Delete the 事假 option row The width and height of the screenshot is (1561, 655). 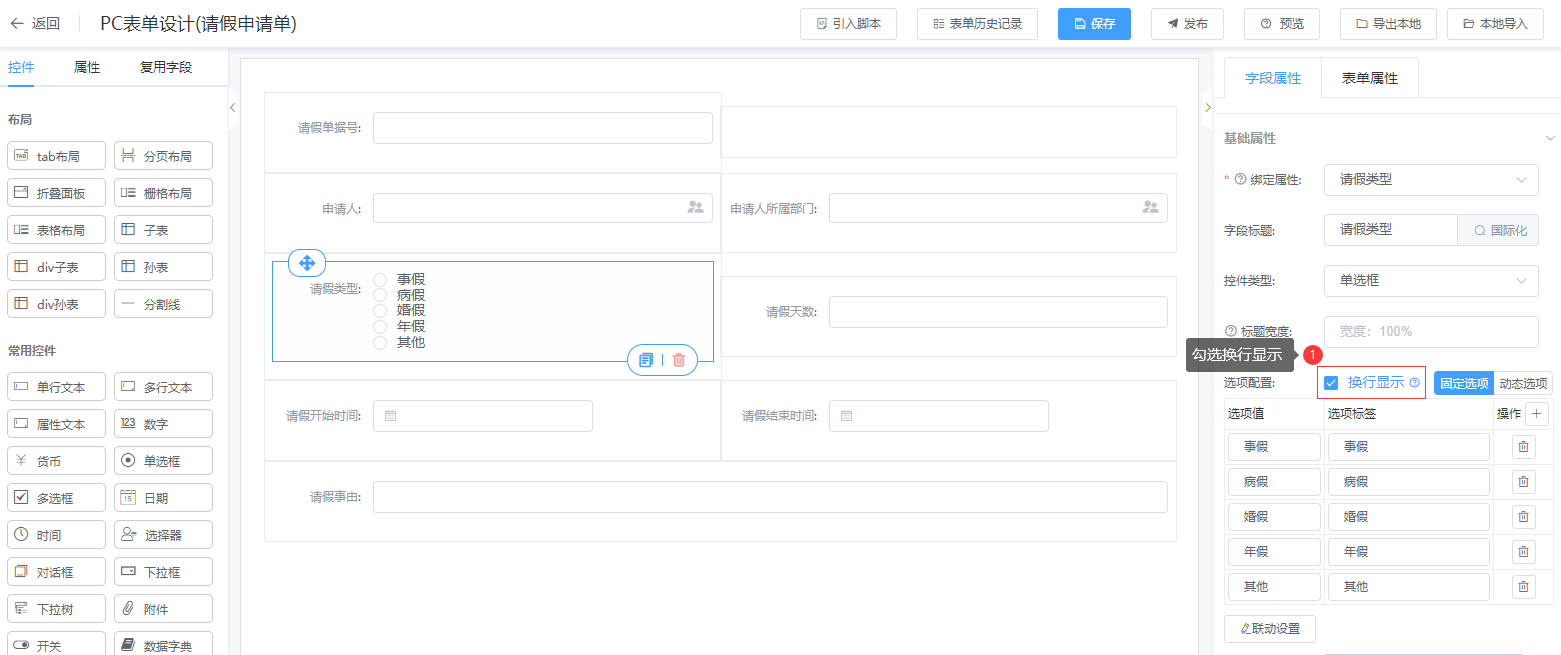(x=1523, y=447)
